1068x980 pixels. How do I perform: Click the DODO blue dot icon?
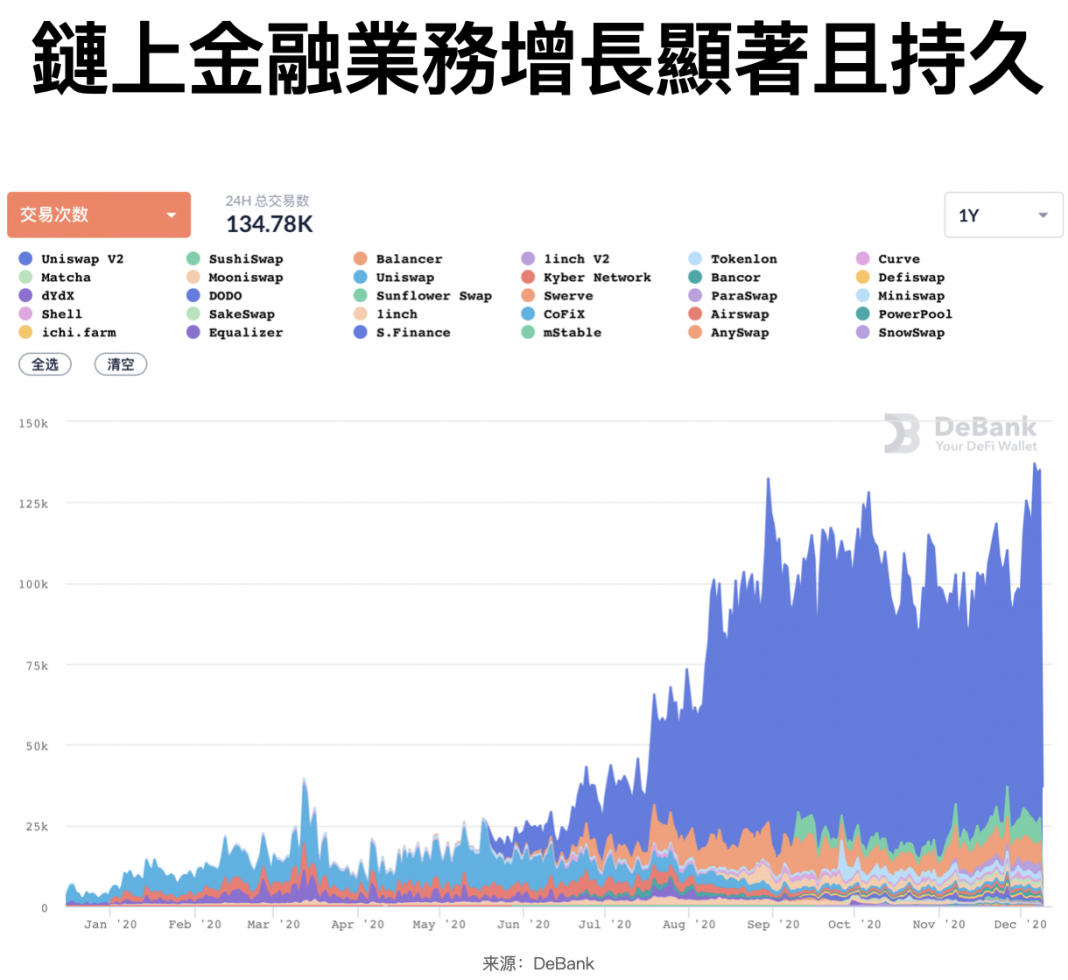point(192,295)
